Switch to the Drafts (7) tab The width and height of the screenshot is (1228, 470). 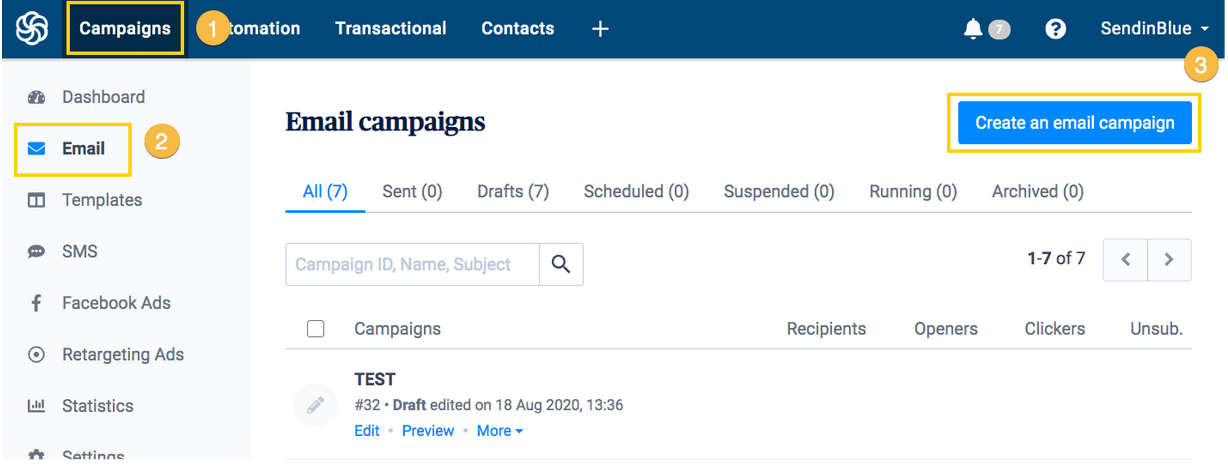pyautogui.click(x=513, y=191)
